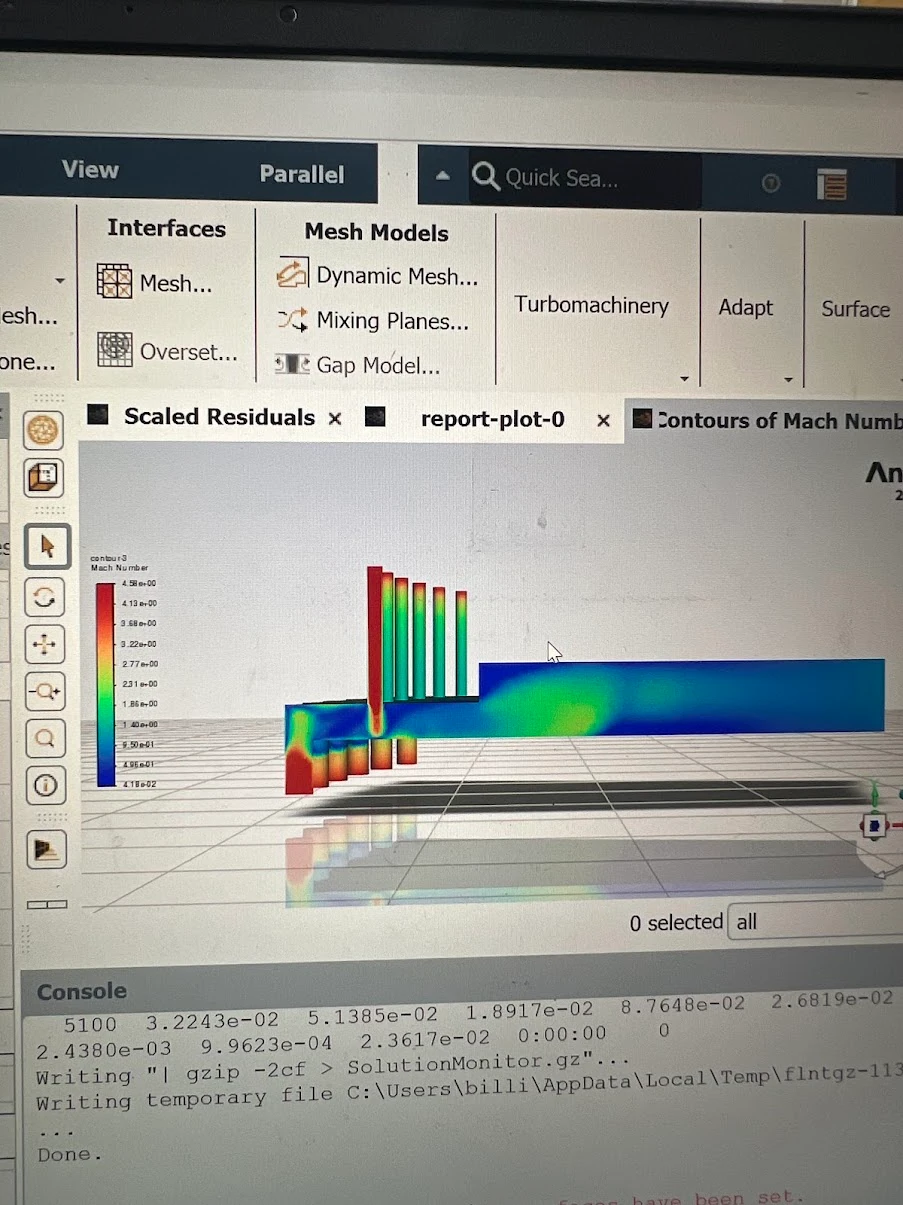Image resolution: width=903 pixels, height=1205 pixels.
Task: Open the selection filter 'all' dropdown
Action: coord(816,922)
